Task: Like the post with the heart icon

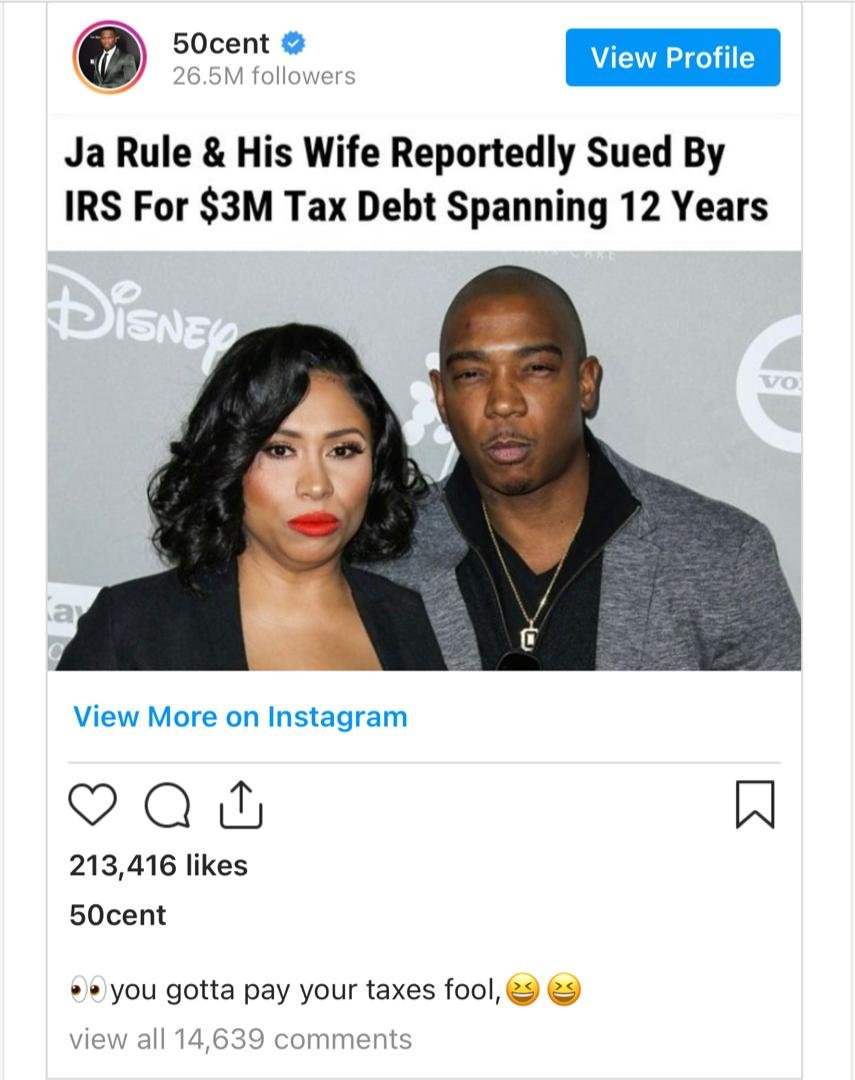Action: coord(93,804)
